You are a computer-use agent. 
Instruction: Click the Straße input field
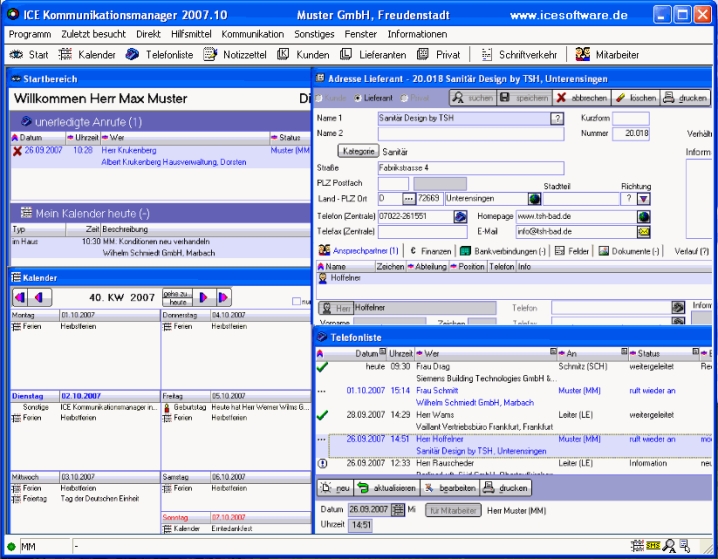pyautogui.click(x=470, y=168)
